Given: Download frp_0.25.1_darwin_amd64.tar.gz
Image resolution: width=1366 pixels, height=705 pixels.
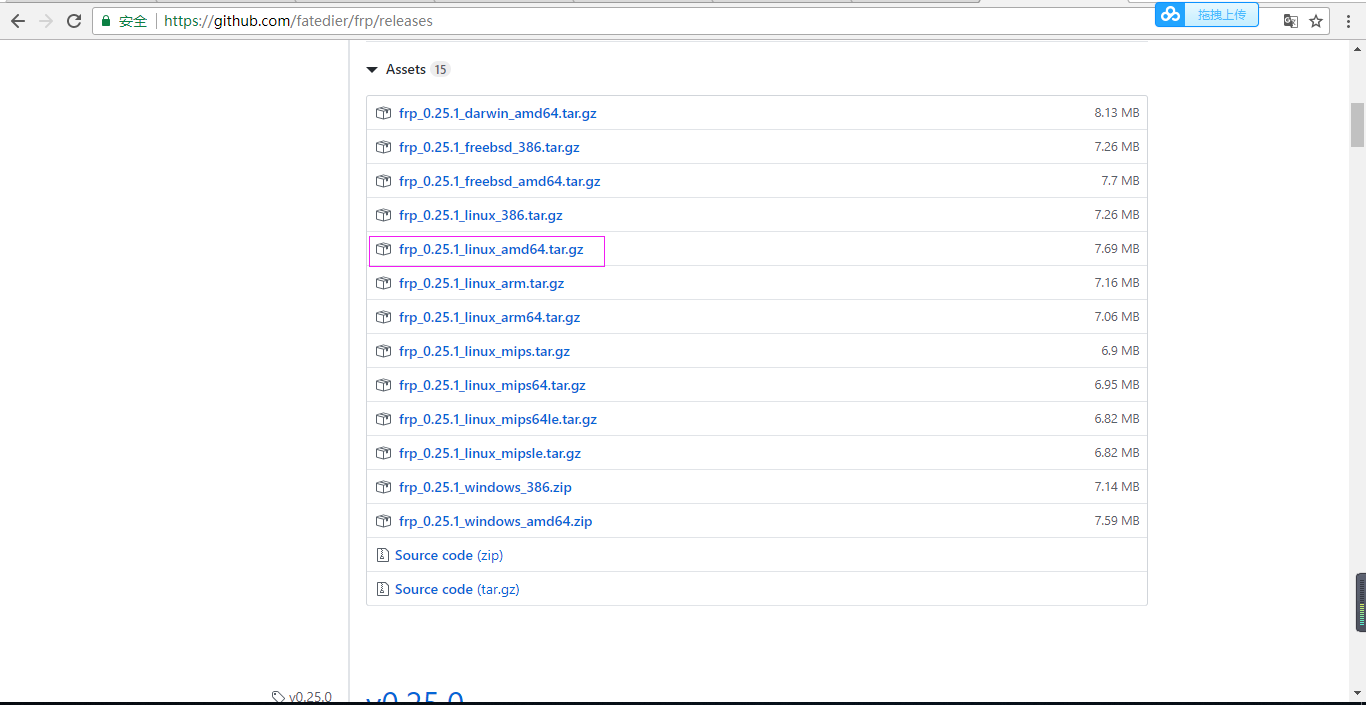Looking at the screenshot, I should [x=497, y=113].
